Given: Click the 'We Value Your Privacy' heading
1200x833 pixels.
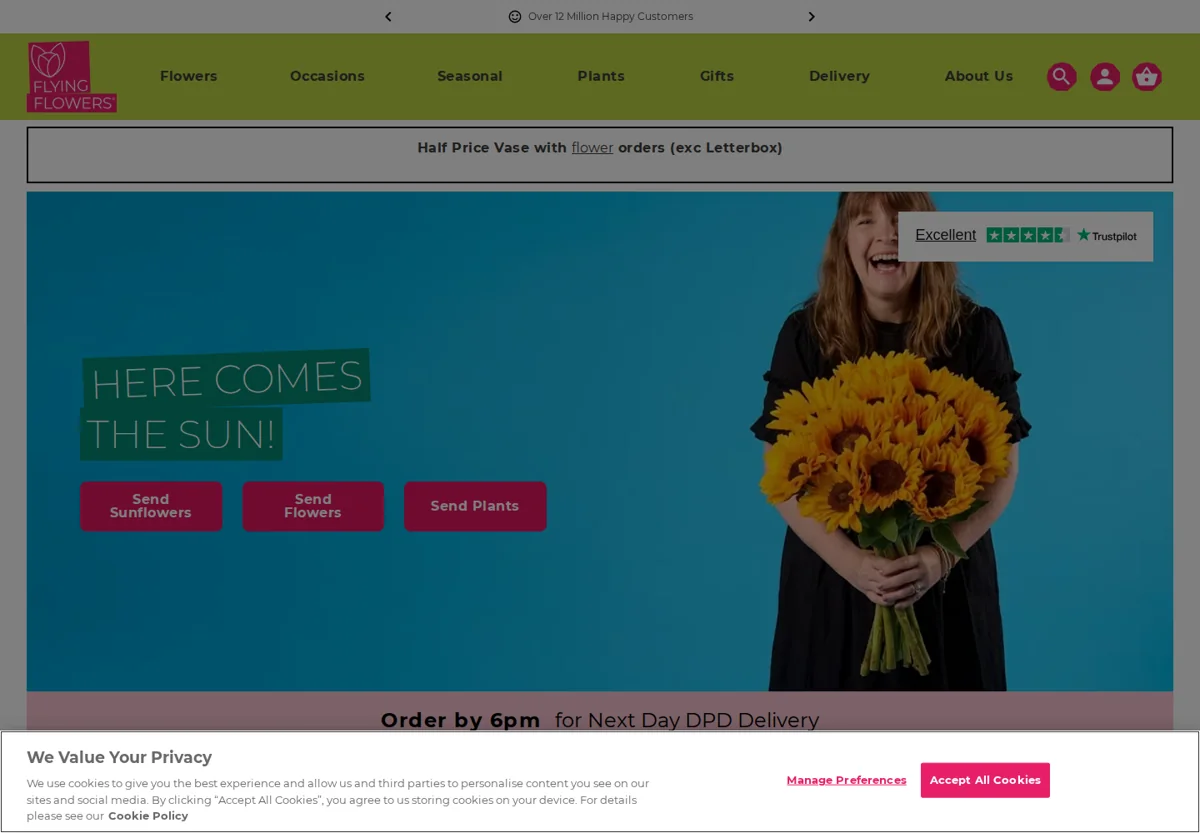Looking at the screenshot, I should click(x=119, y=758).
